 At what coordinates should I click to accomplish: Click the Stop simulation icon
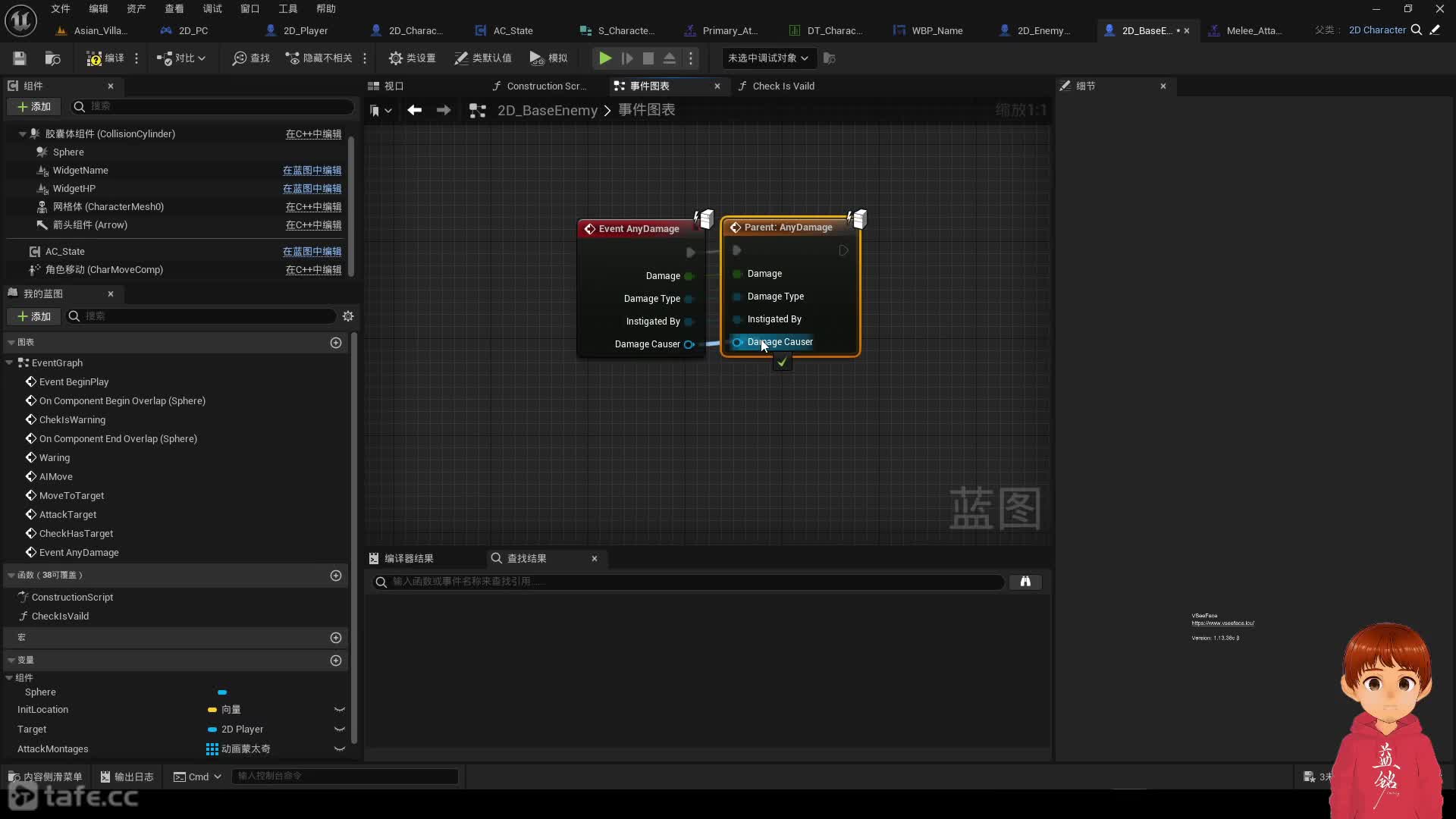(x=649, y=57)
